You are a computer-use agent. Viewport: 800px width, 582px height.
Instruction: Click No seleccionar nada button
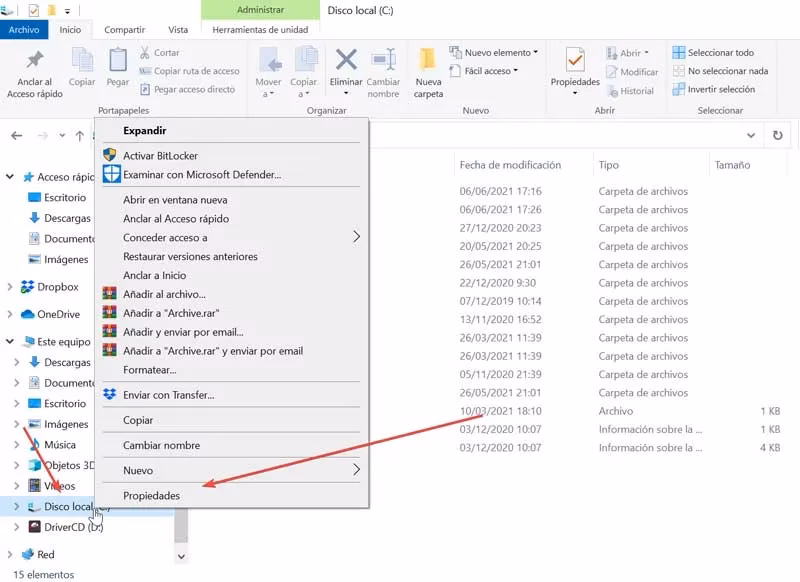coord(720,71)
